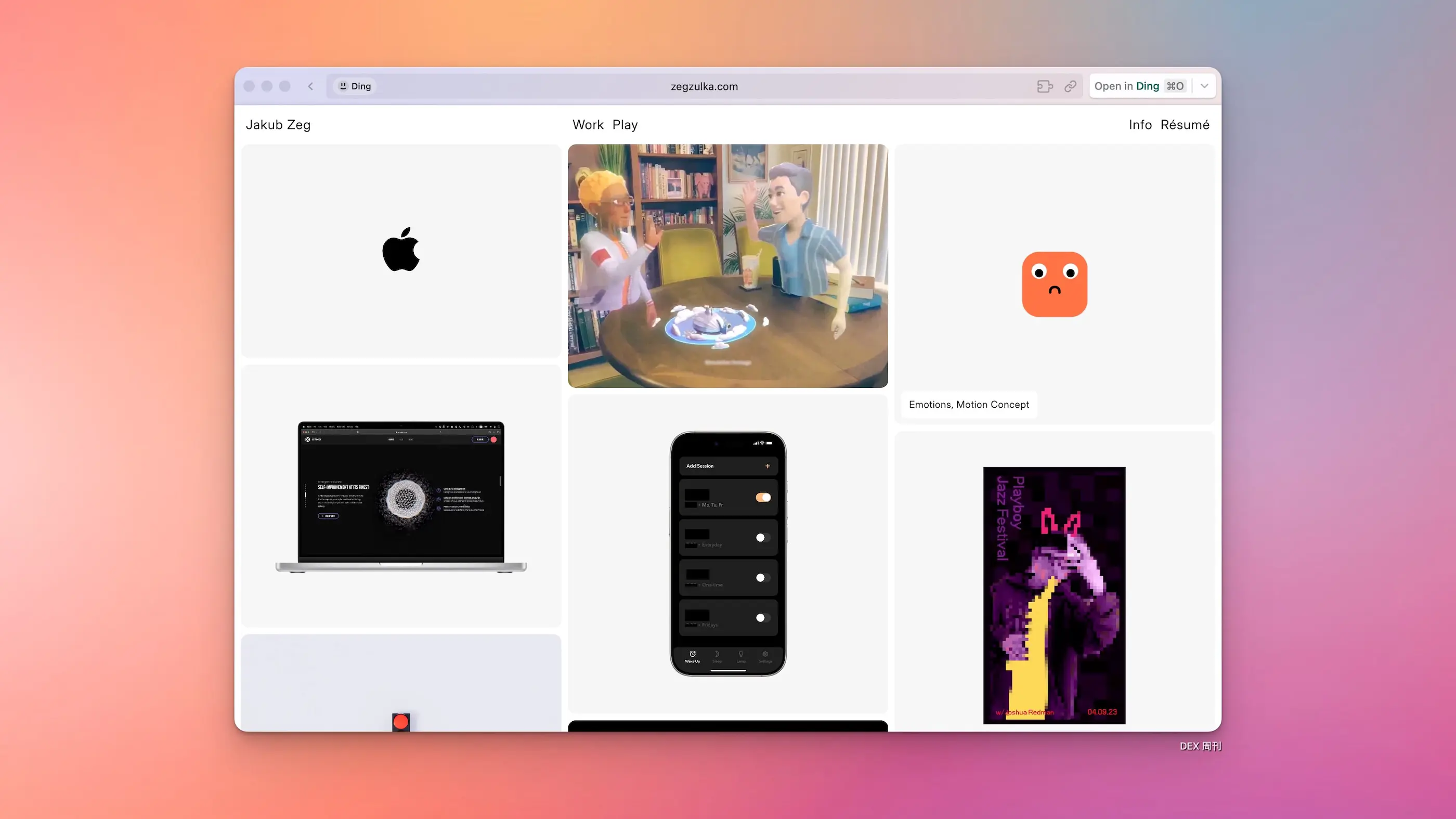This screenshot has height=819, width=1456.
Task: Tap the plus icon beside Add Session
Action: pos(767,466)
